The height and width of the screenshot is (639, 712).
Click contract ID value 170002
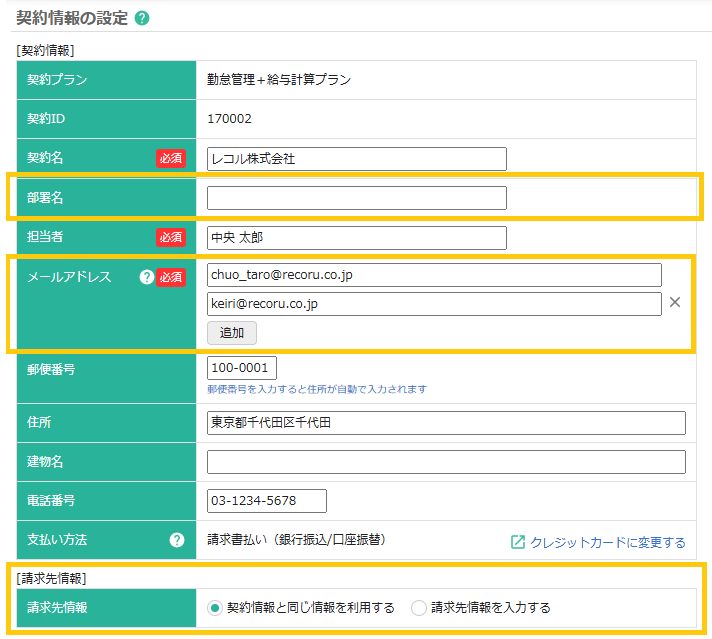[229, 119]
